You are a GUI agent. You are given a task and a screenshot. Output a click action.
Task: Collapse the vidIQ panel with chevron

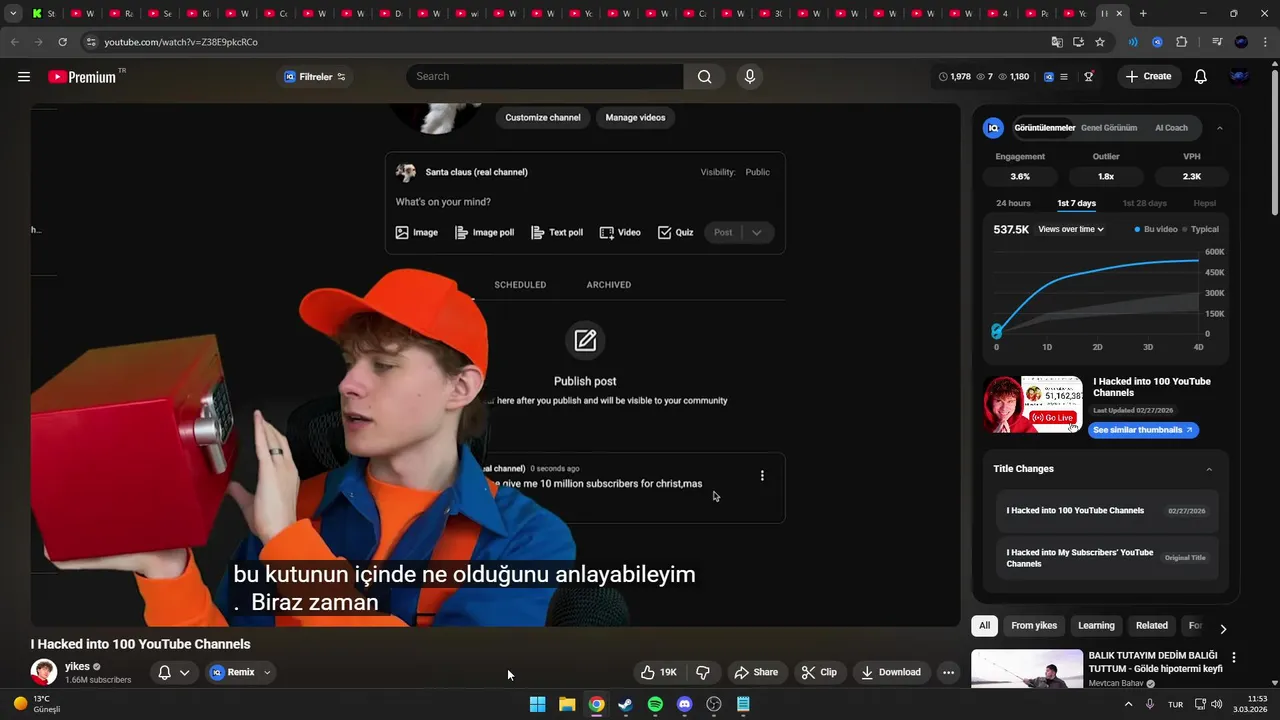[x=1219, y=128]
